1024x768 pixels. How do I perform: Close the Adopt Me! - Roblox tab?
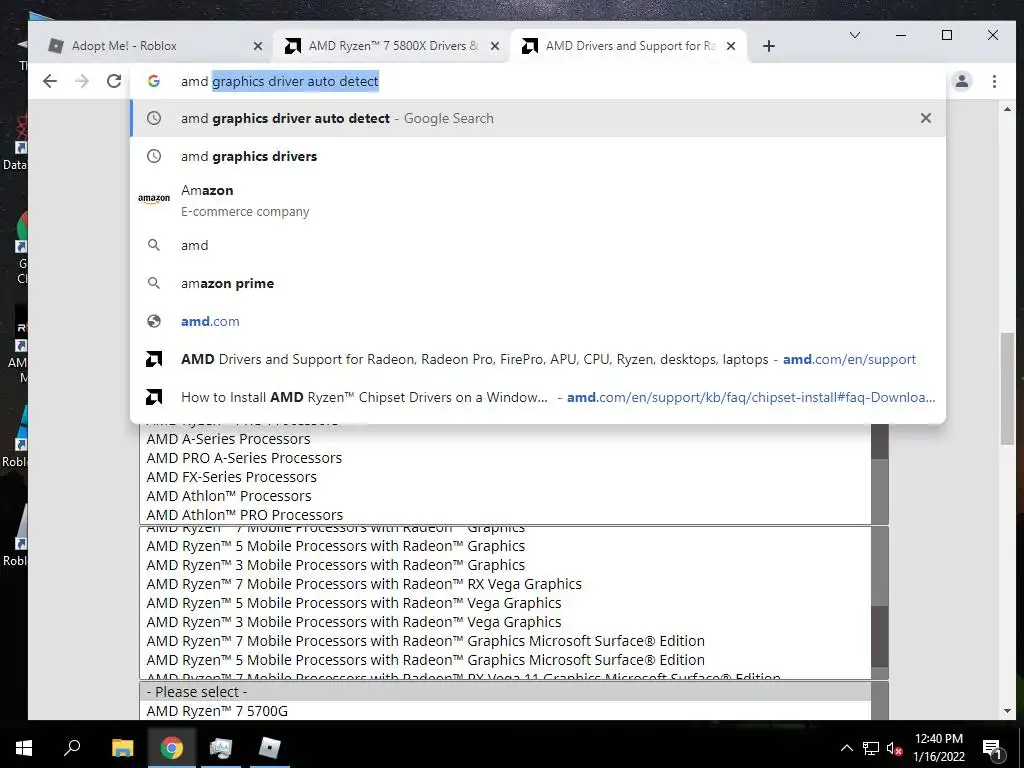(x=258, y=46)
